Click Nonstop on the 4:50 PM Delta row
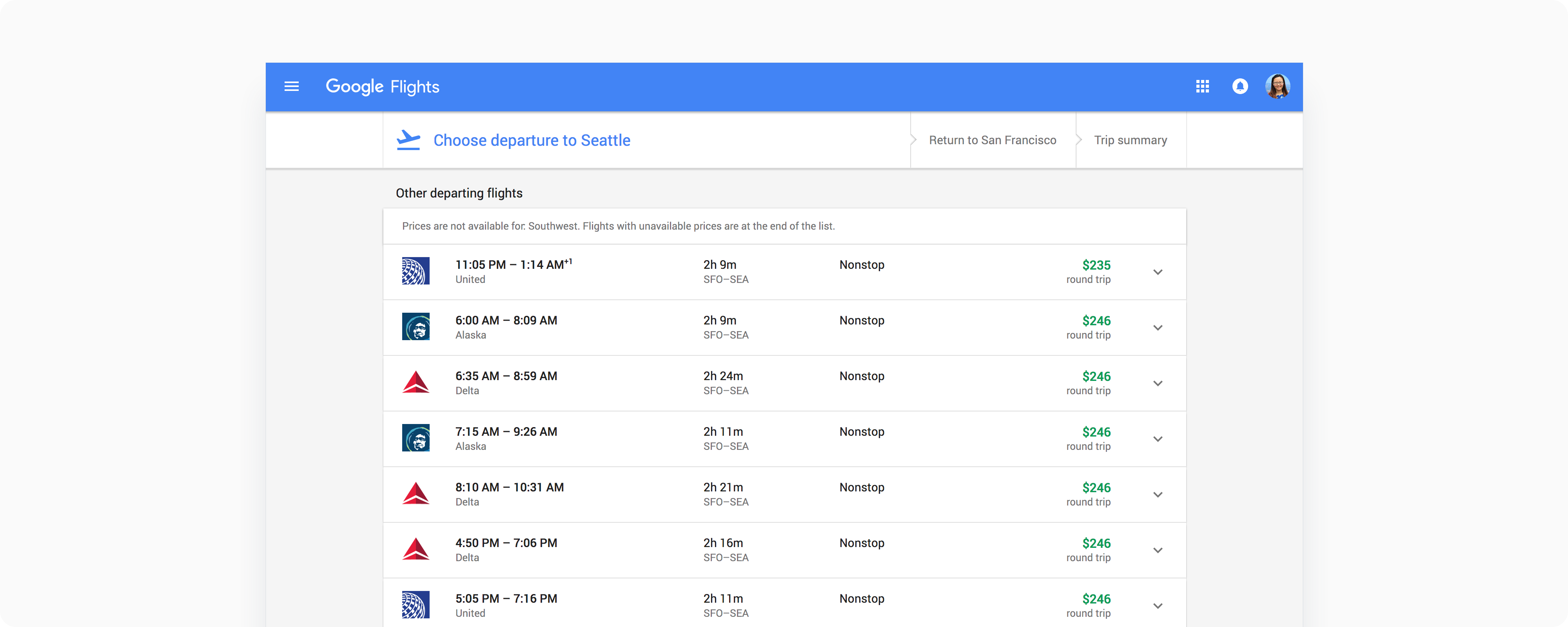The width and height of the screenshot is (1568, 627). click(x=862, y=543)
